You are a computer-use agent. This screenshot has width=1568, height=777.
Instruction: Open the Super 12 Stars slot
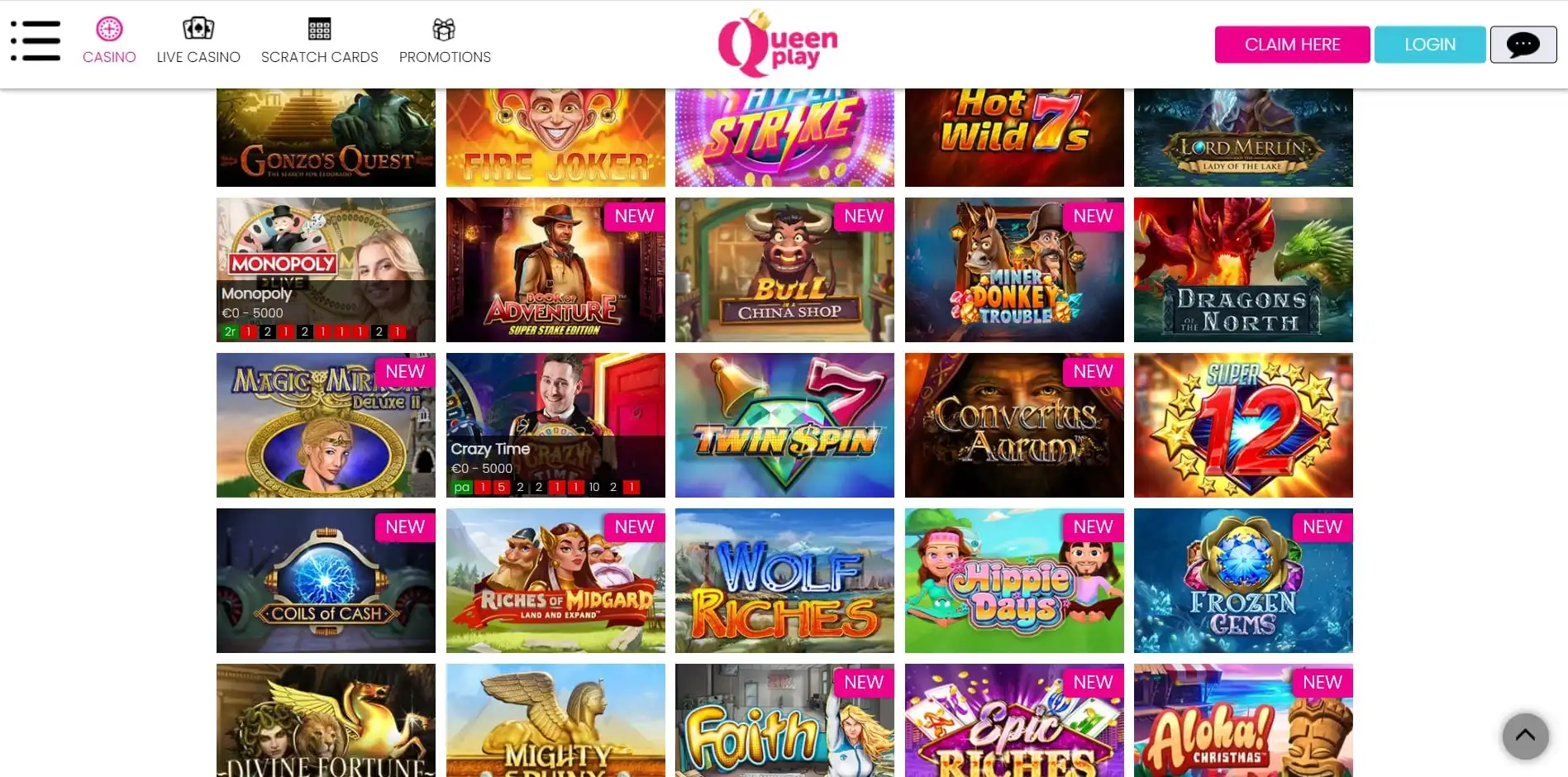(1243, 425)
